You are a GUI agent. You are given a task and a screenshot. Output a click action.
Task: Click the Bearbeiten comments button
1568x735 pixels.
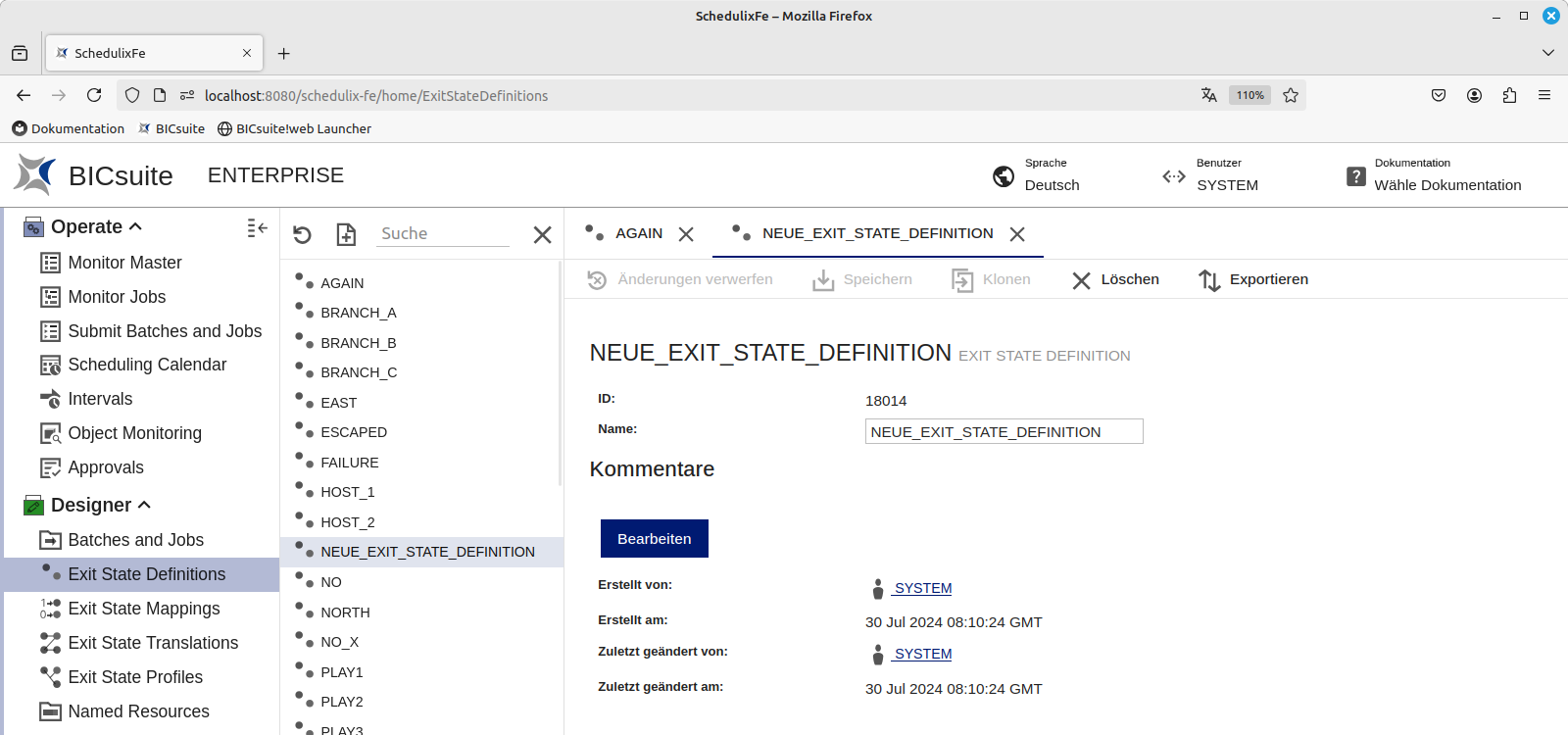coord(655,539)
